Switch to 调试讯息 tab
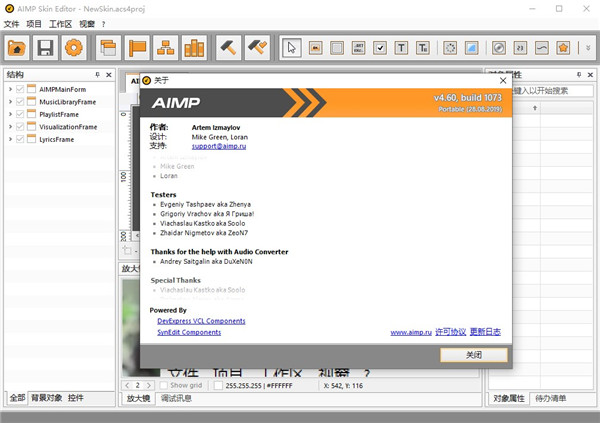600x423 pixels. click(x=176, y=399)
